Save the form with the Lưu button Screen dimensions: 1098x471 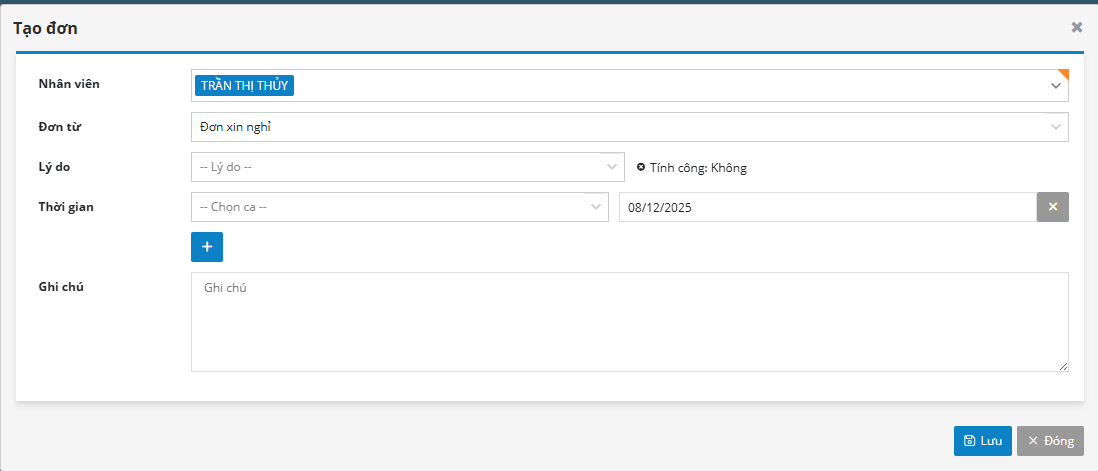[x=982, y=441]
